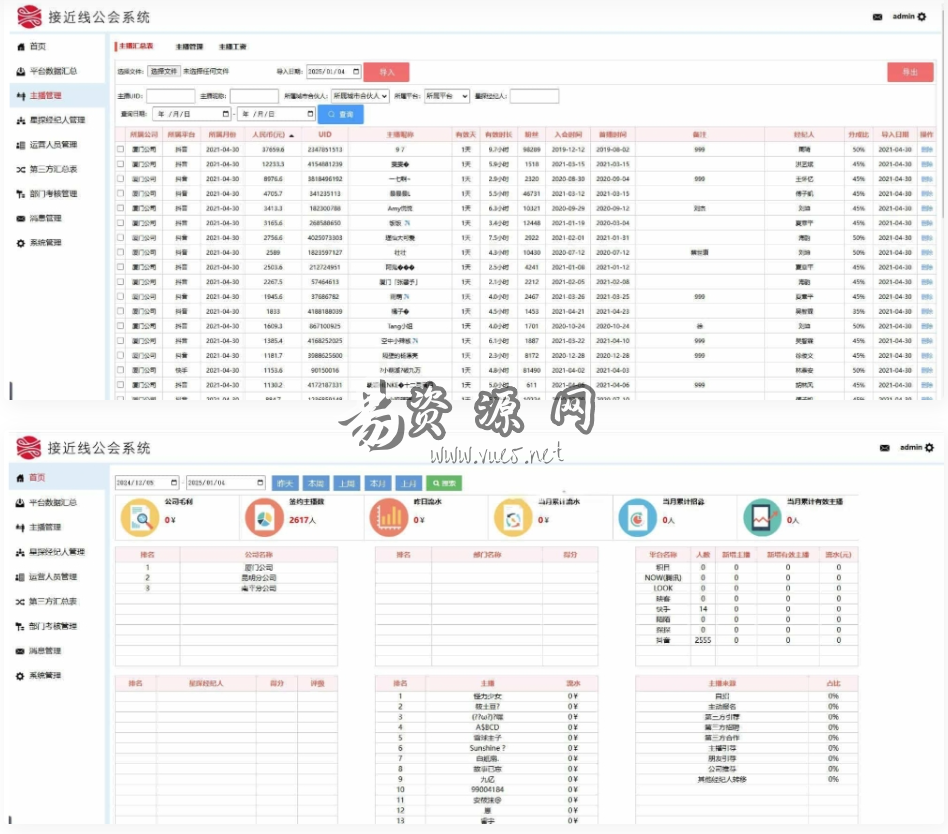Click the 当月累计流水 card icon
The width and height of the screenshot is (948, 834).
tap(513, 518)
